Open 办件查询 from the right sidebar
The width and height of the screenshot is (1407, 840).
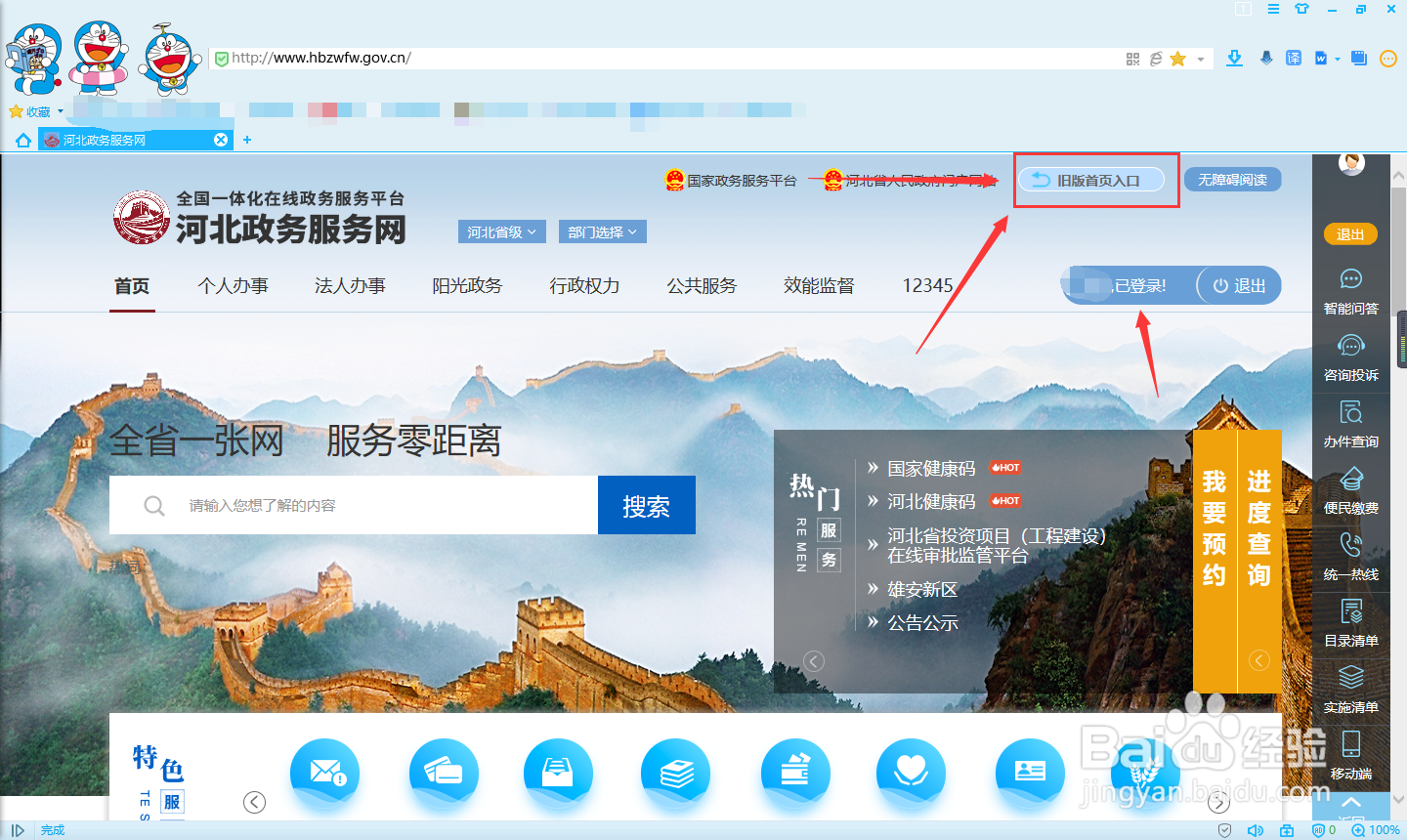click(1350, 424)
